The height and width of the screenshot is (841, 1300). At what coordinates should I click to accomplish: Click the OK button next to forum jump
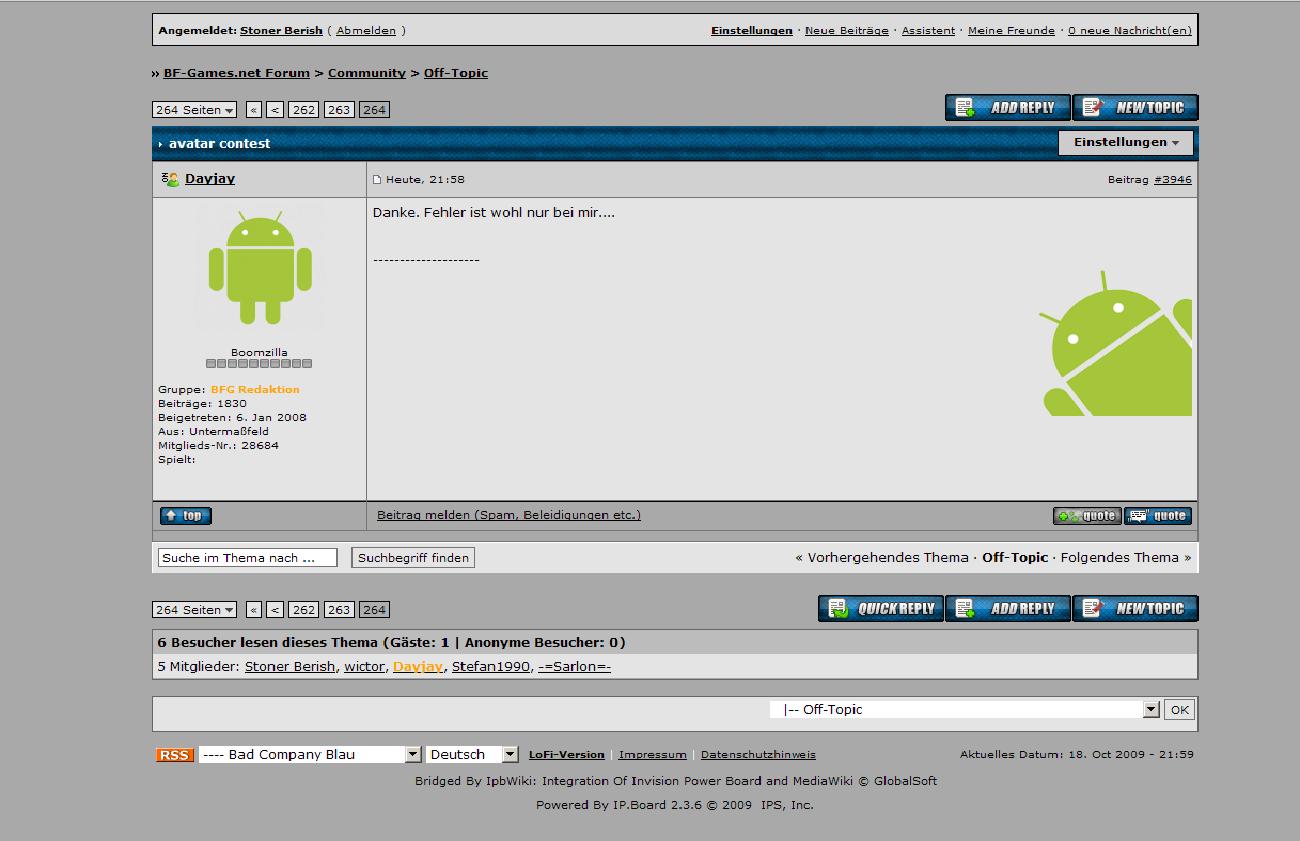click(1180, 710)
